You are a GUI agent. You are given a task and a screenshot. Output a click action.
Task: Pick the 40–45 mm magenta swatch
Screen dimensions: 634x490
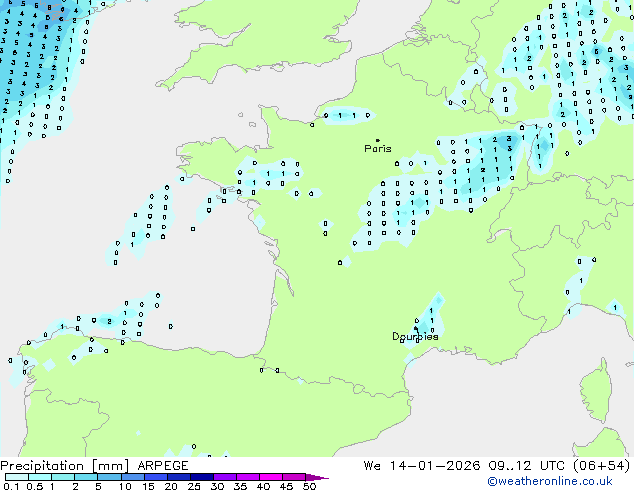click(x=271, y=477)
